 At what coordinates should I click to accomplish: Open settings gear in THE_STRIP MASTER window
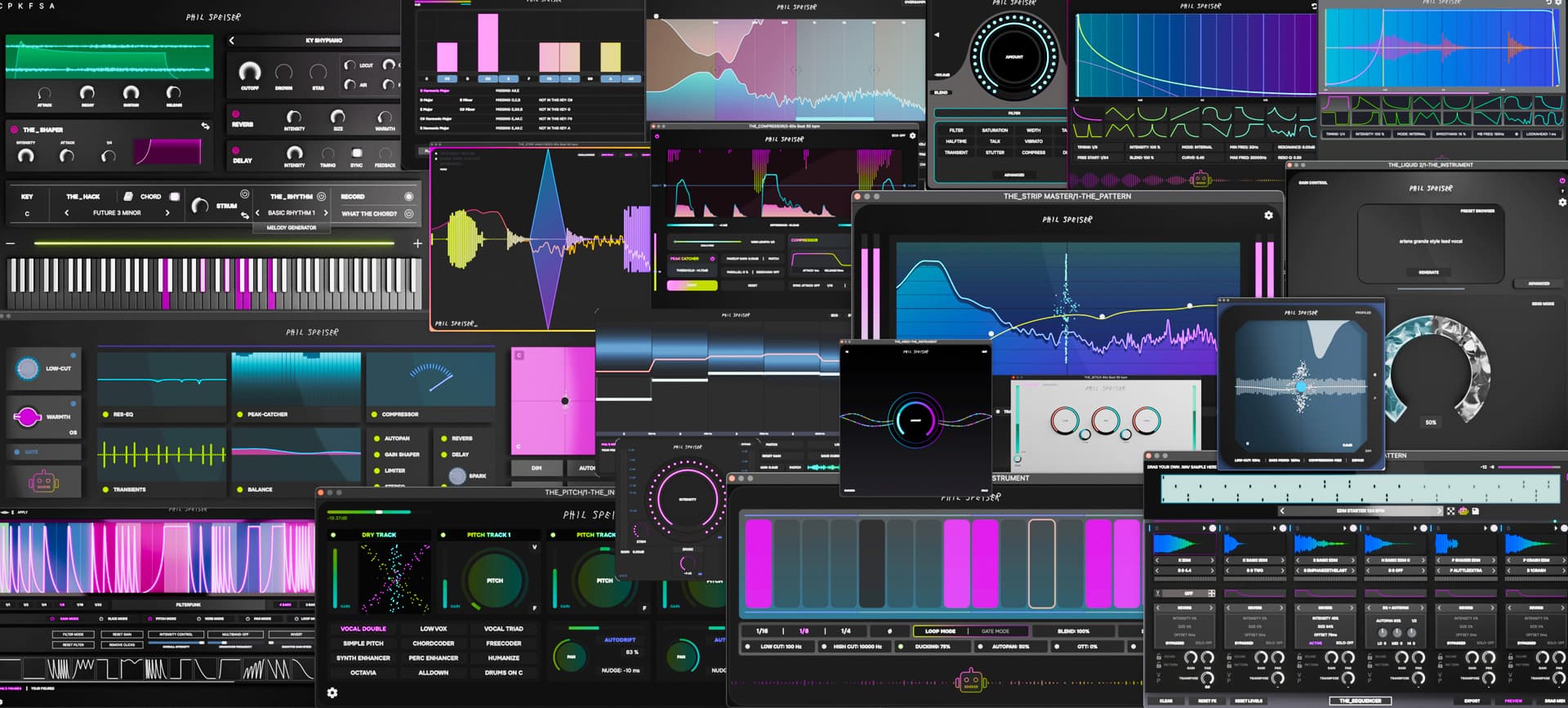pyautogui.click(x=1268, y=216)
